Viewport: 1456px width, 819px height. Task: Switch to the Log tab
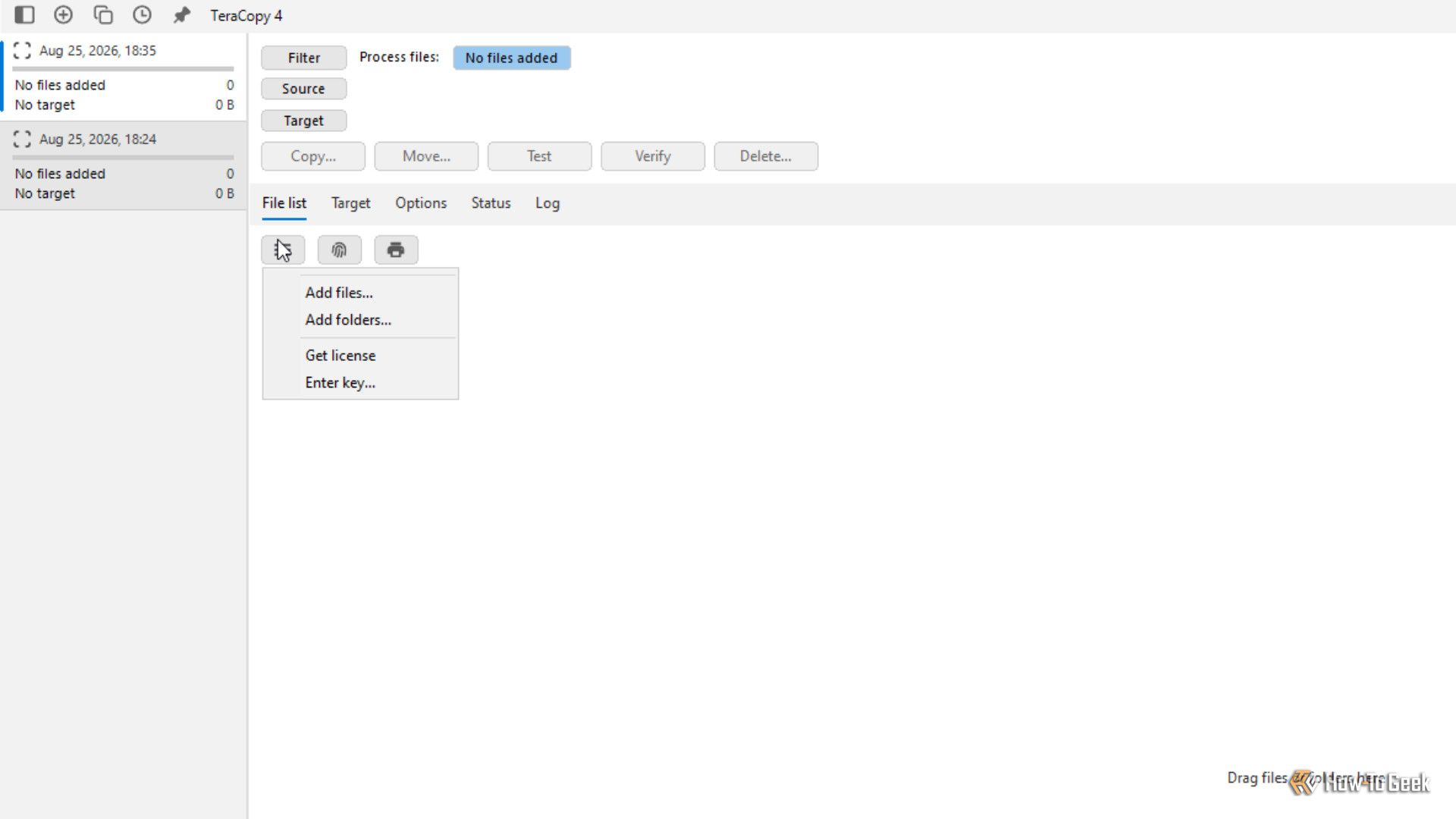[548, 203]
